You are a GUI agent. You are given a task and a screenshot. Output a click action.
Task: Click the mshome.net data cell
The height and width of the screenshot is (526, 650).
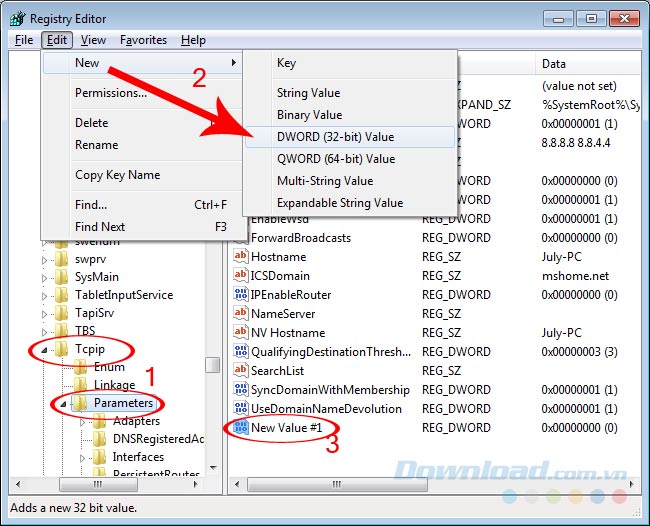(x=575, y=276)
